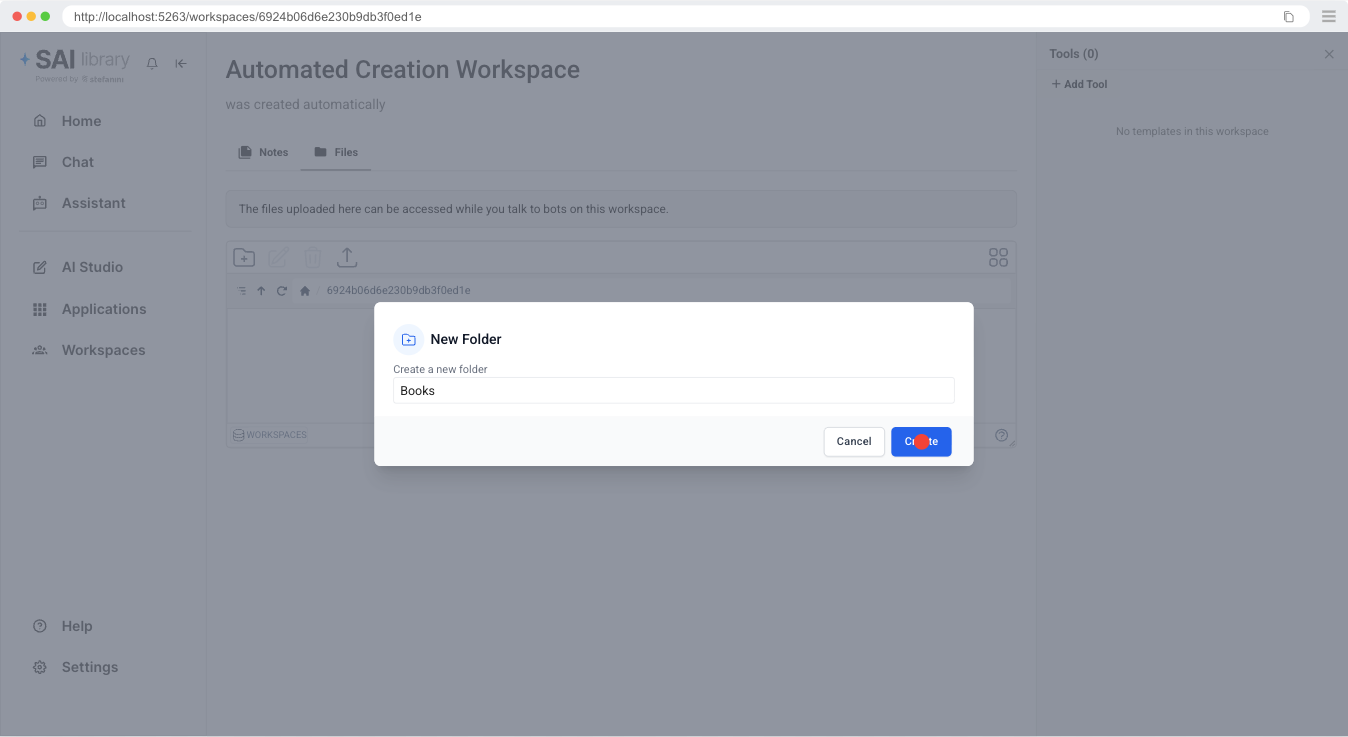1348x737 pixels.
Task: Click the help question-mark icon
Action: [1001, 434]
